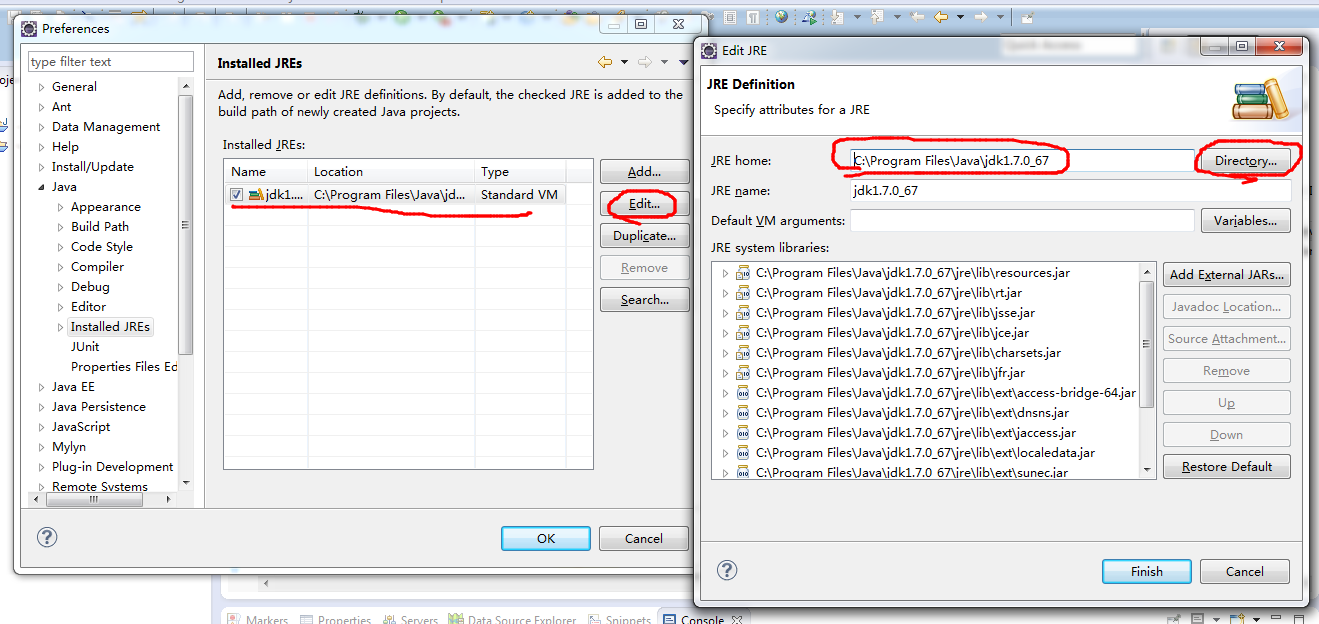Click the Variables... button
Viewport: 1319px width, 624px height.
pos(1246,221)
